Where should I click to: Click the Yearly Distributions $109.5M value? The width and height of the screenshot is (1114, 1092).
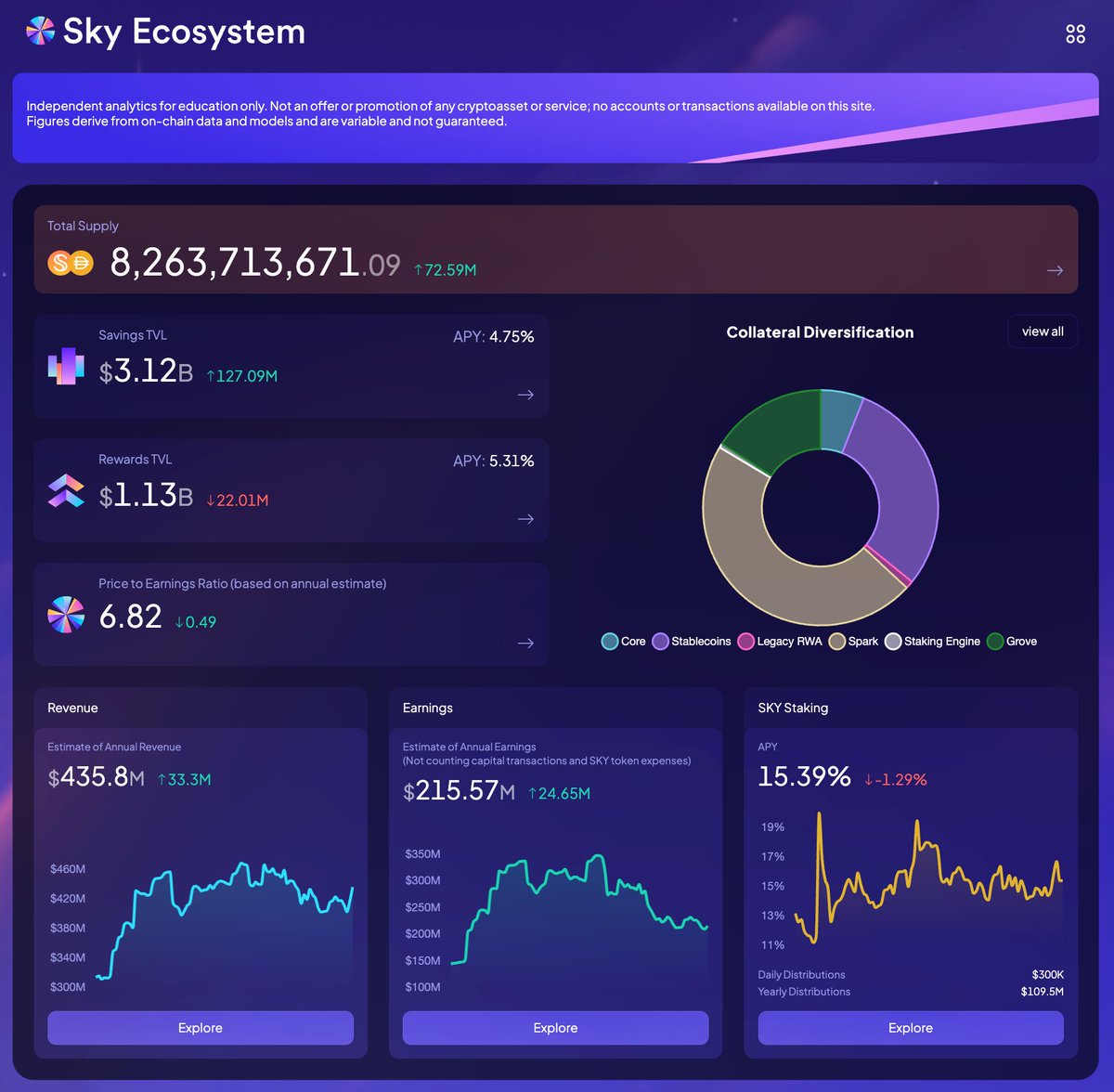tap(1042, 992)
